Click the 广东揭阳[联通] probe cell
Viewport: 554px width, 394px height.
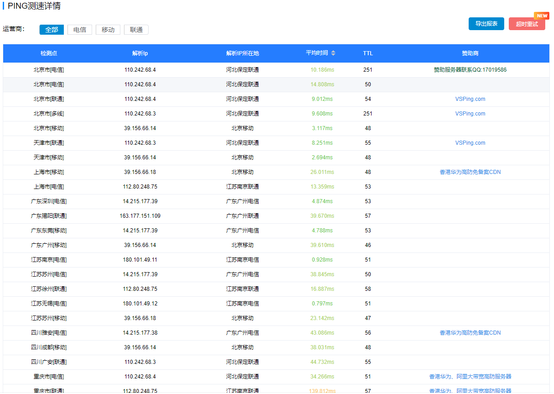pyautogui.click(x=49, y=216)
